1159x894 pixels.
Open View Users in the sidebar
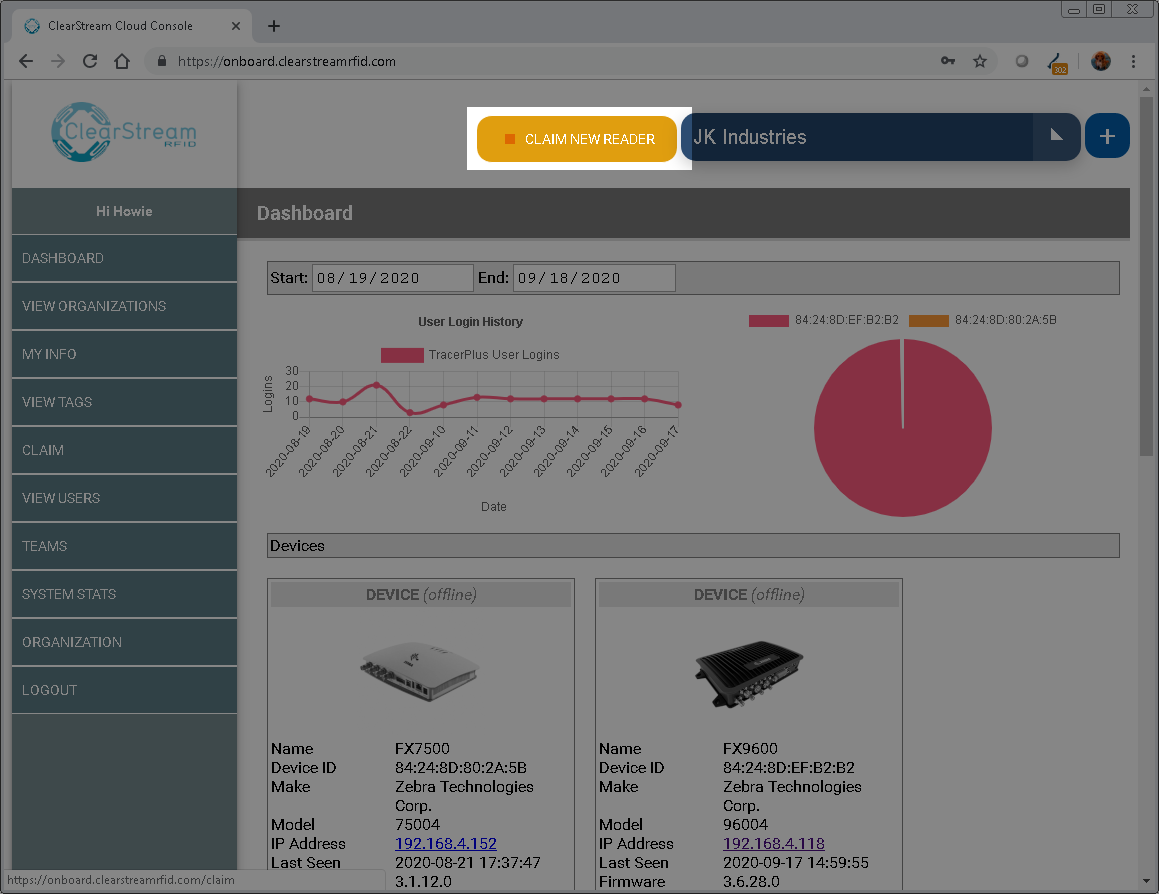(124, 498)
